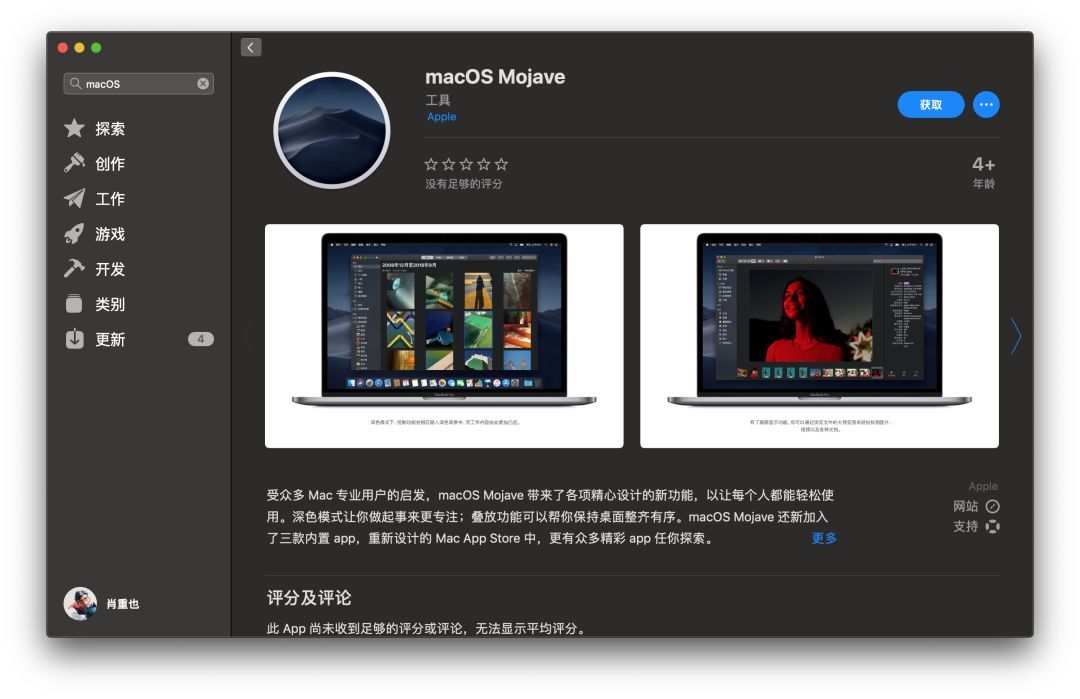Screen dimensions: 1080x699
Task: Open the dark mode Finder screenshot thumbnail
Action: pos(444,336)
